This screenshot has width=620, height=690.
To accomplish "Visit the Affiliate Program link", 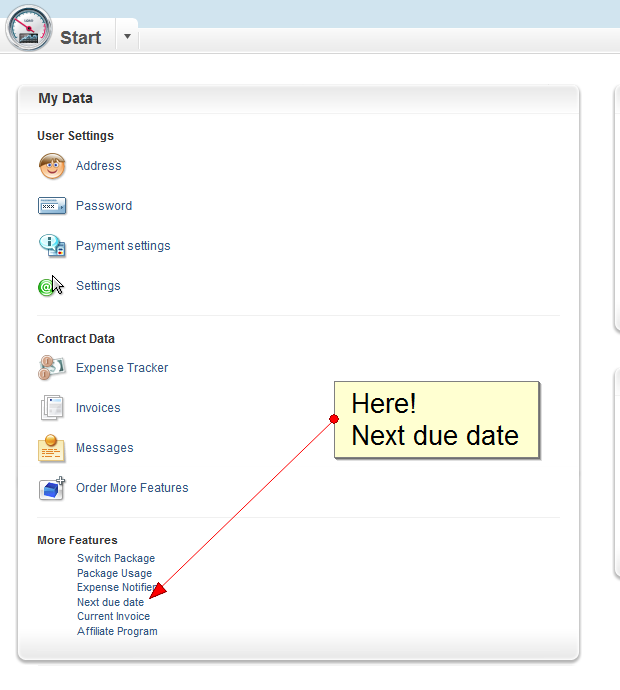I will (x=117, y=632).
